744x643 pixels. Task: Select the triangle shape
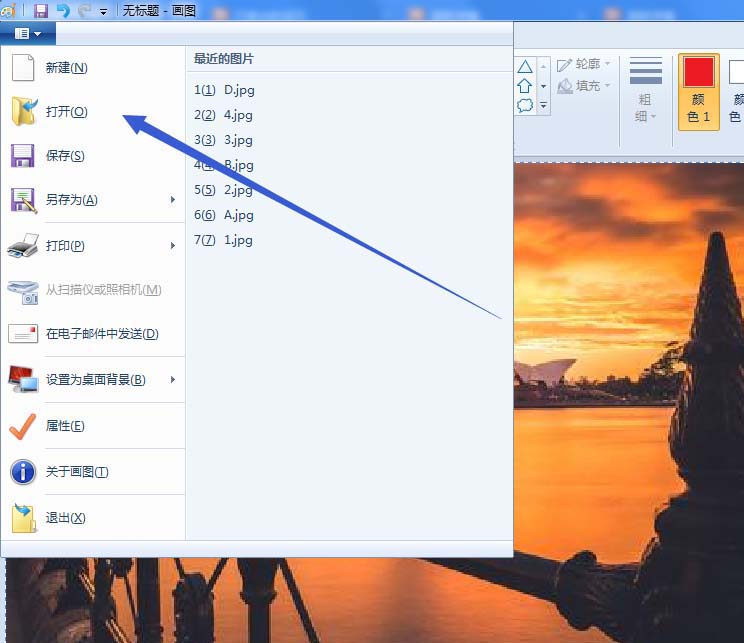click(525, 66)
